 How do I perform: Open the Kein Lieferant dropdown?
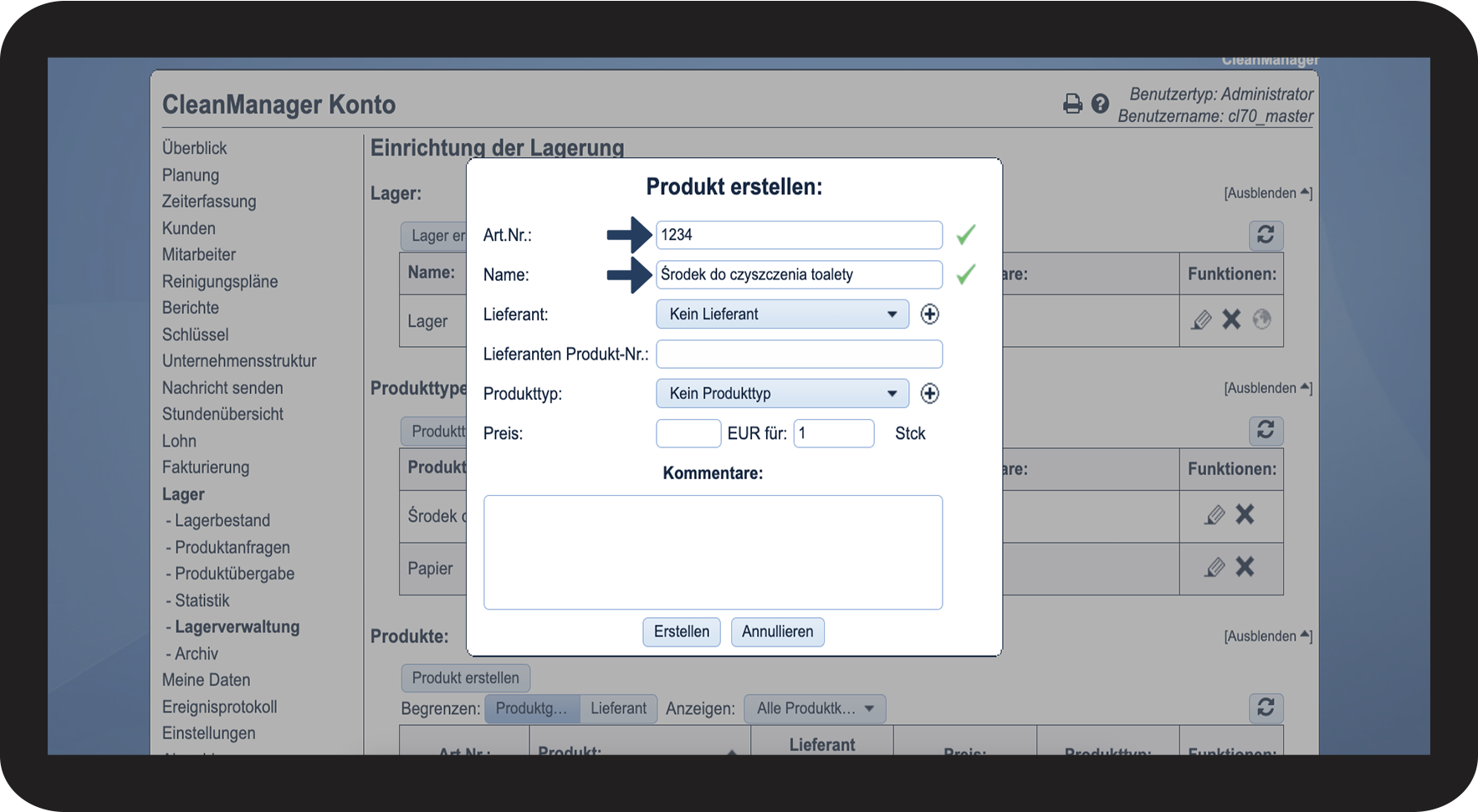pos(782,314)
